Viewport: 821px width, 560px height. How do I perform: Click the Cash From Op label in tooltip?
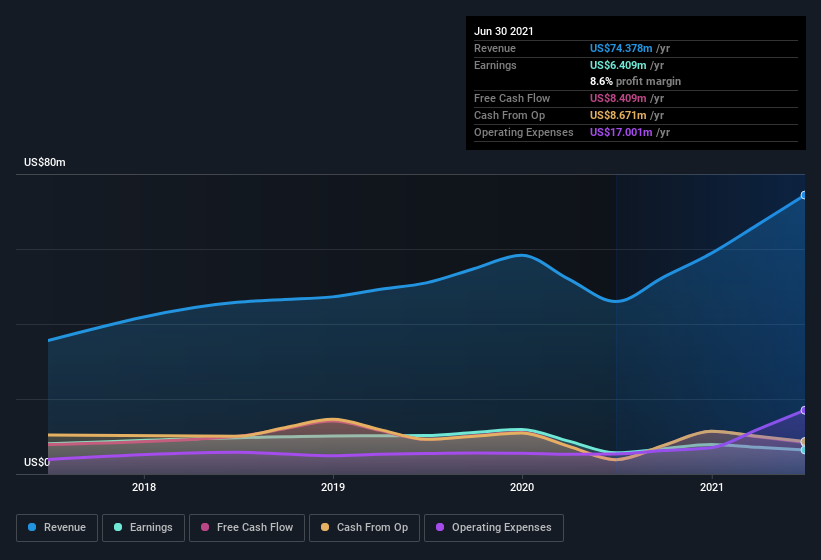click(x=509, y=115)
